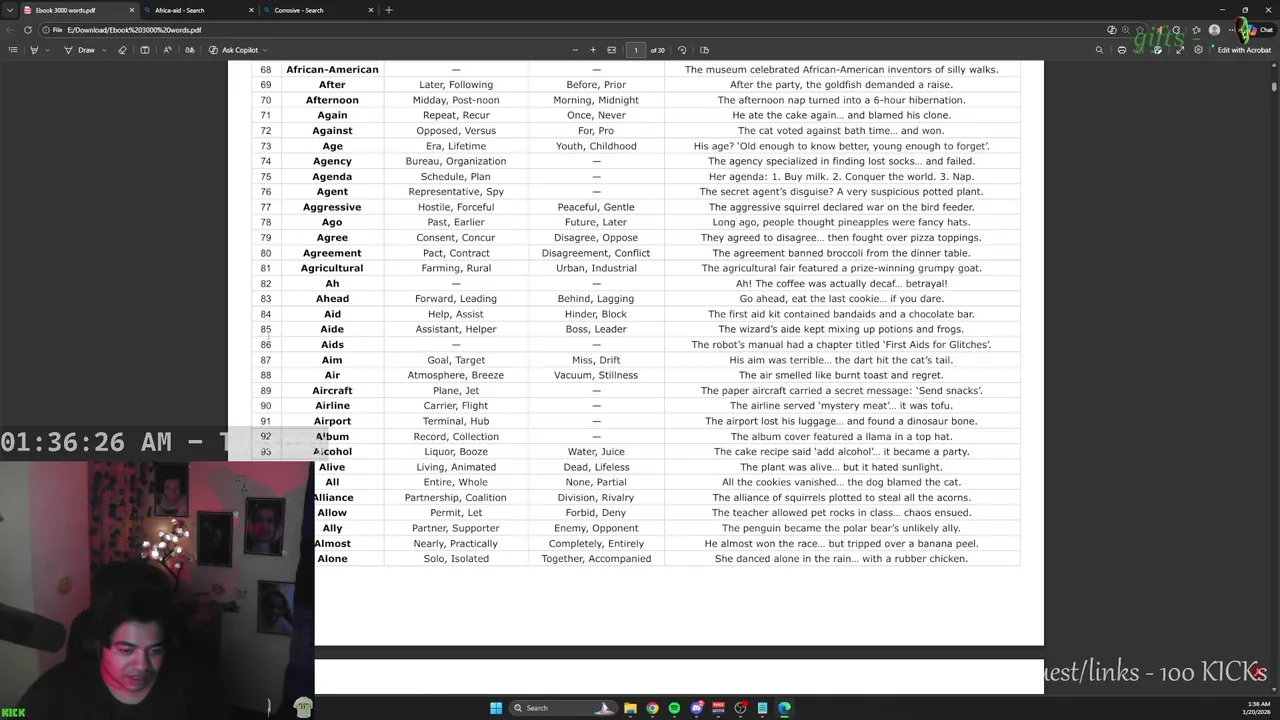The height and width of the screenshot is (720, 1280).
Task: Click synonyms cell 'Atmosphere, Breeze'
Action: [456, 375]
